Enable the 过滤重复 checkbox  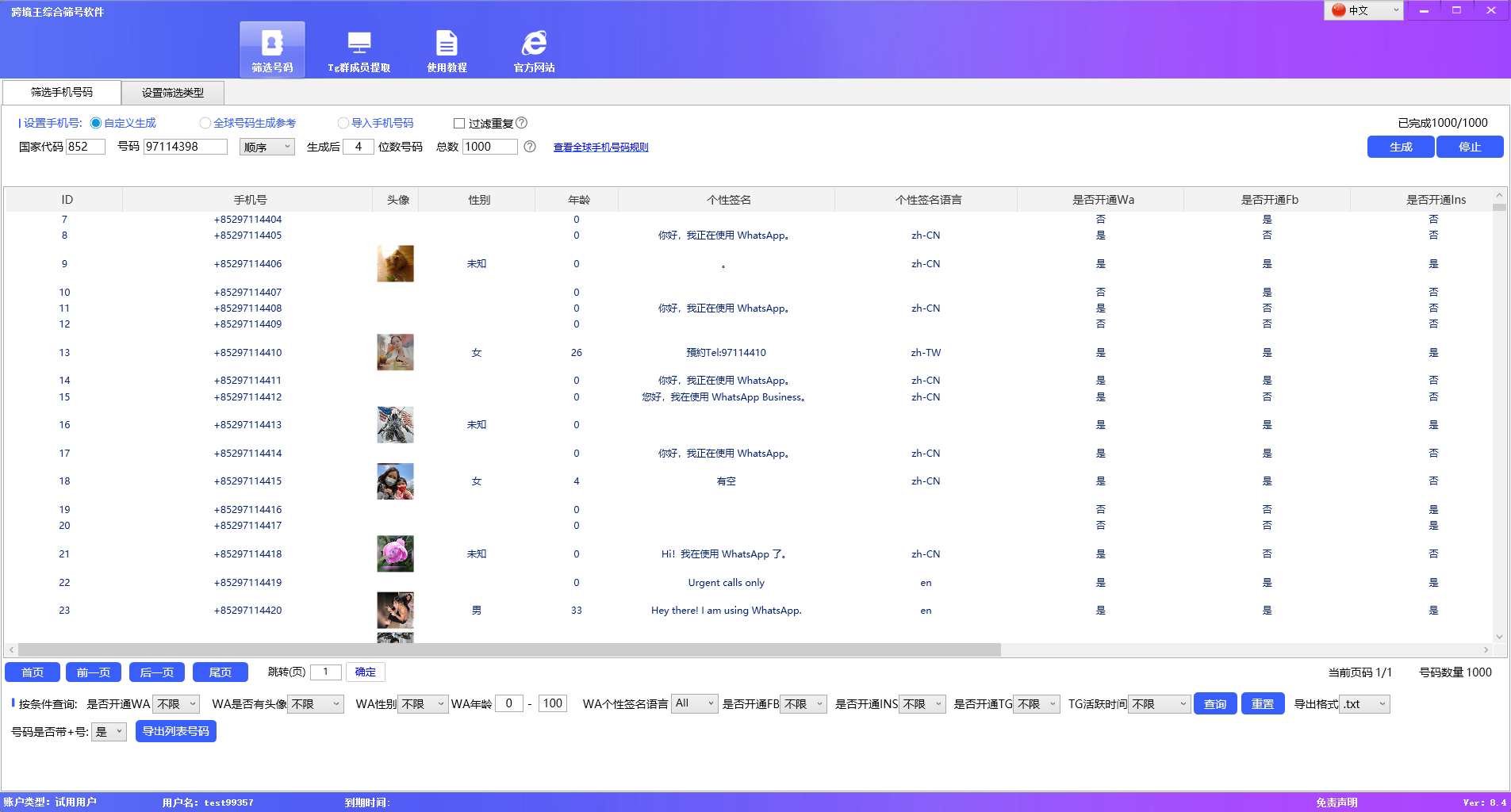coord(459,123)
